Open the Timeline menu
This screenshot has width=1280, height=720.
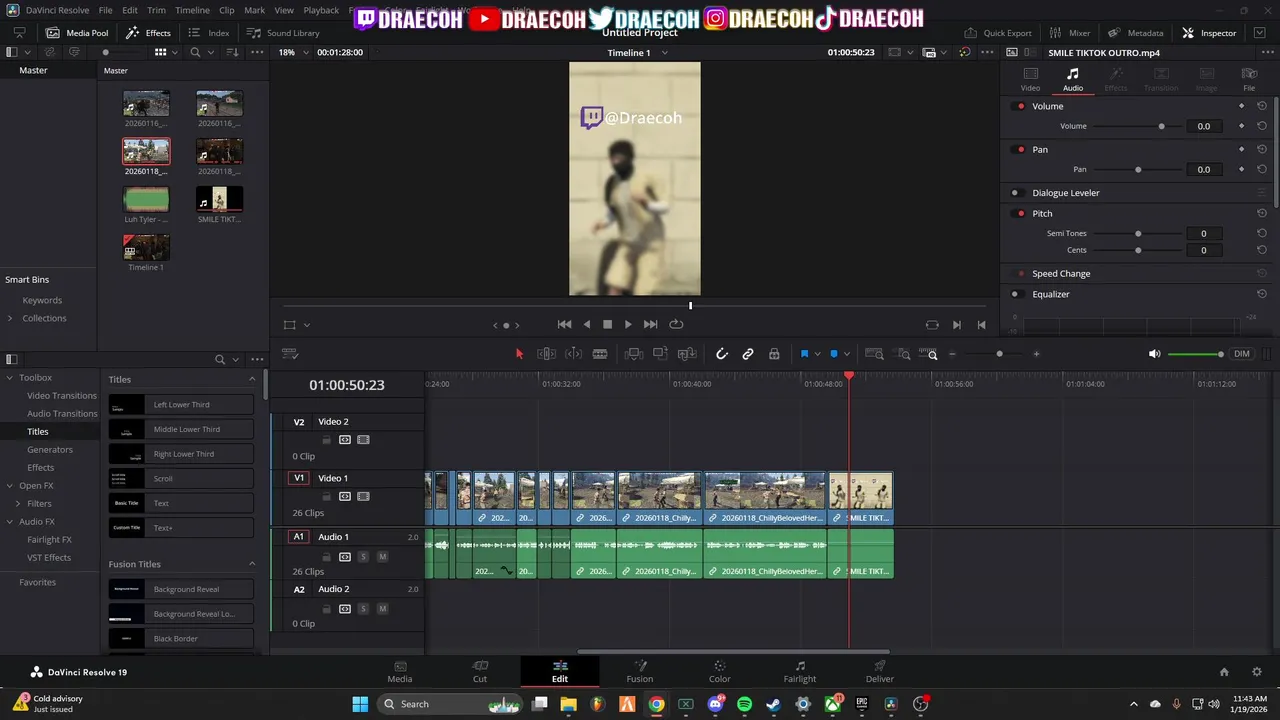click(x=192, y=10)
